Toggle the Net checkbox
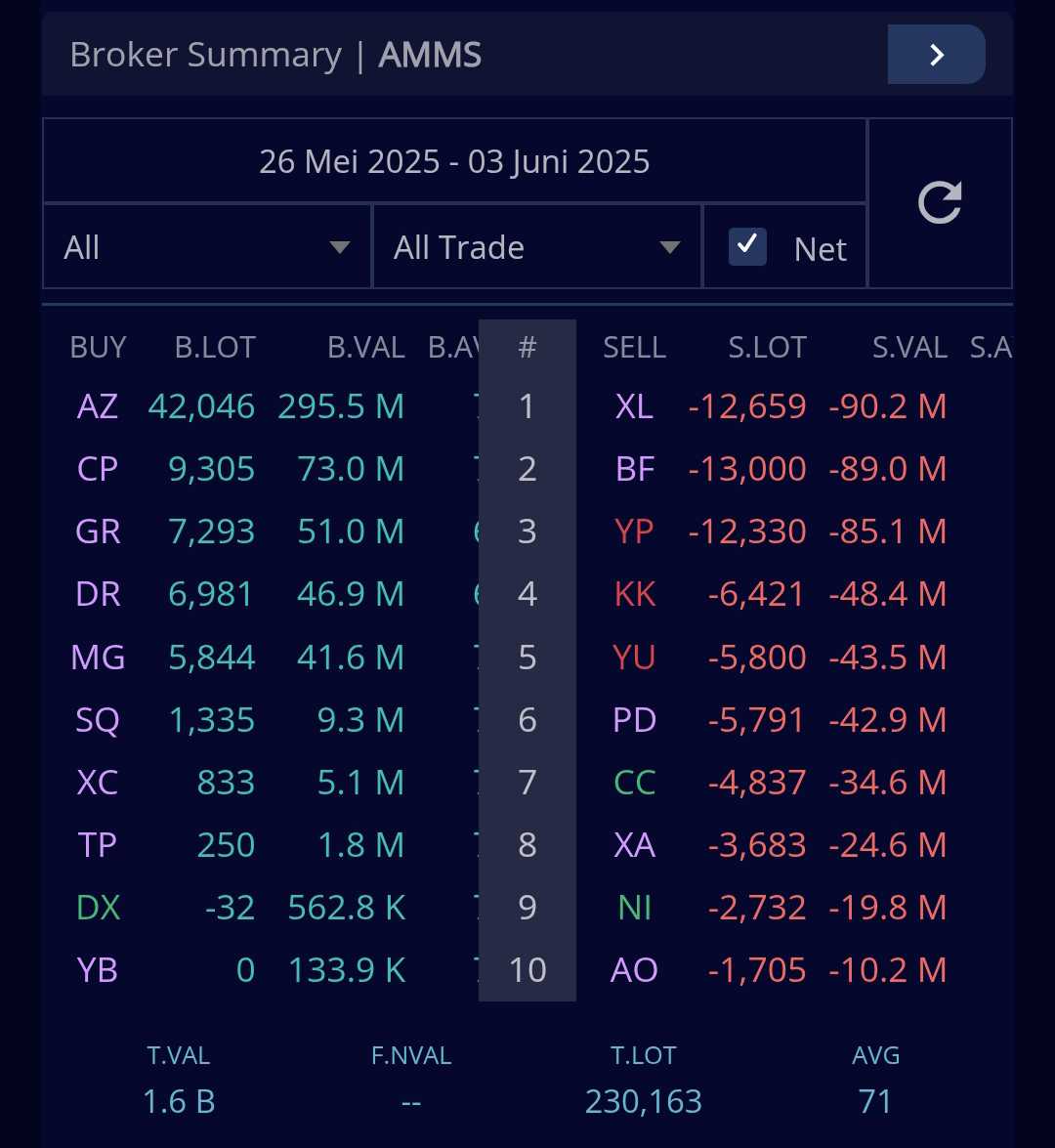1055x1148 pixels. tap(748, 248)
